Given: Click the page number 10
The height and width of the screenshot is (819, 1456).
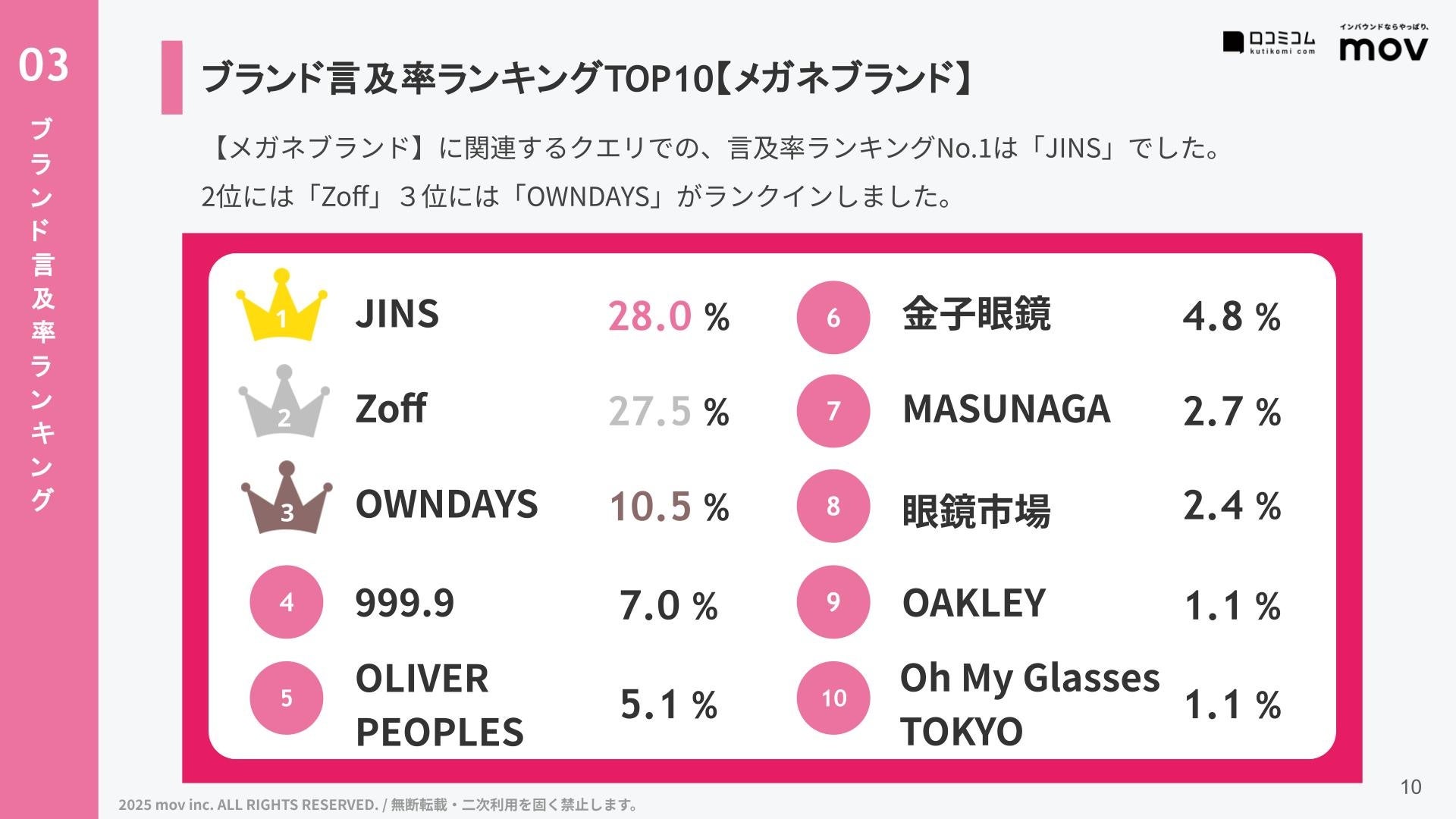Looking at the screenshot, I should (1410, 787).
